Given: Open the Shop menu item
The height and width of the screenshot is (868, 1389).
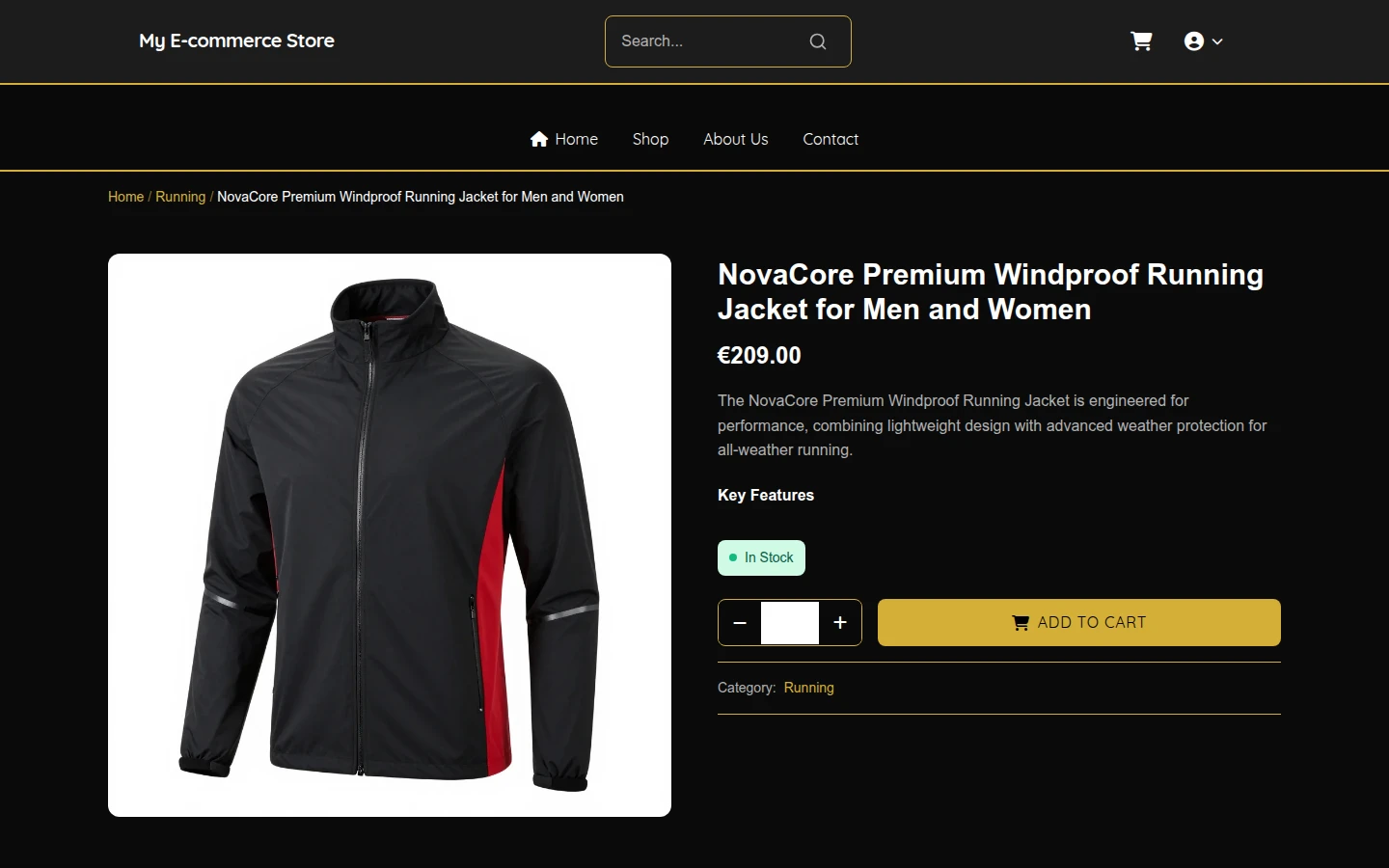Looking at the screenshot, I should (650, 139).
